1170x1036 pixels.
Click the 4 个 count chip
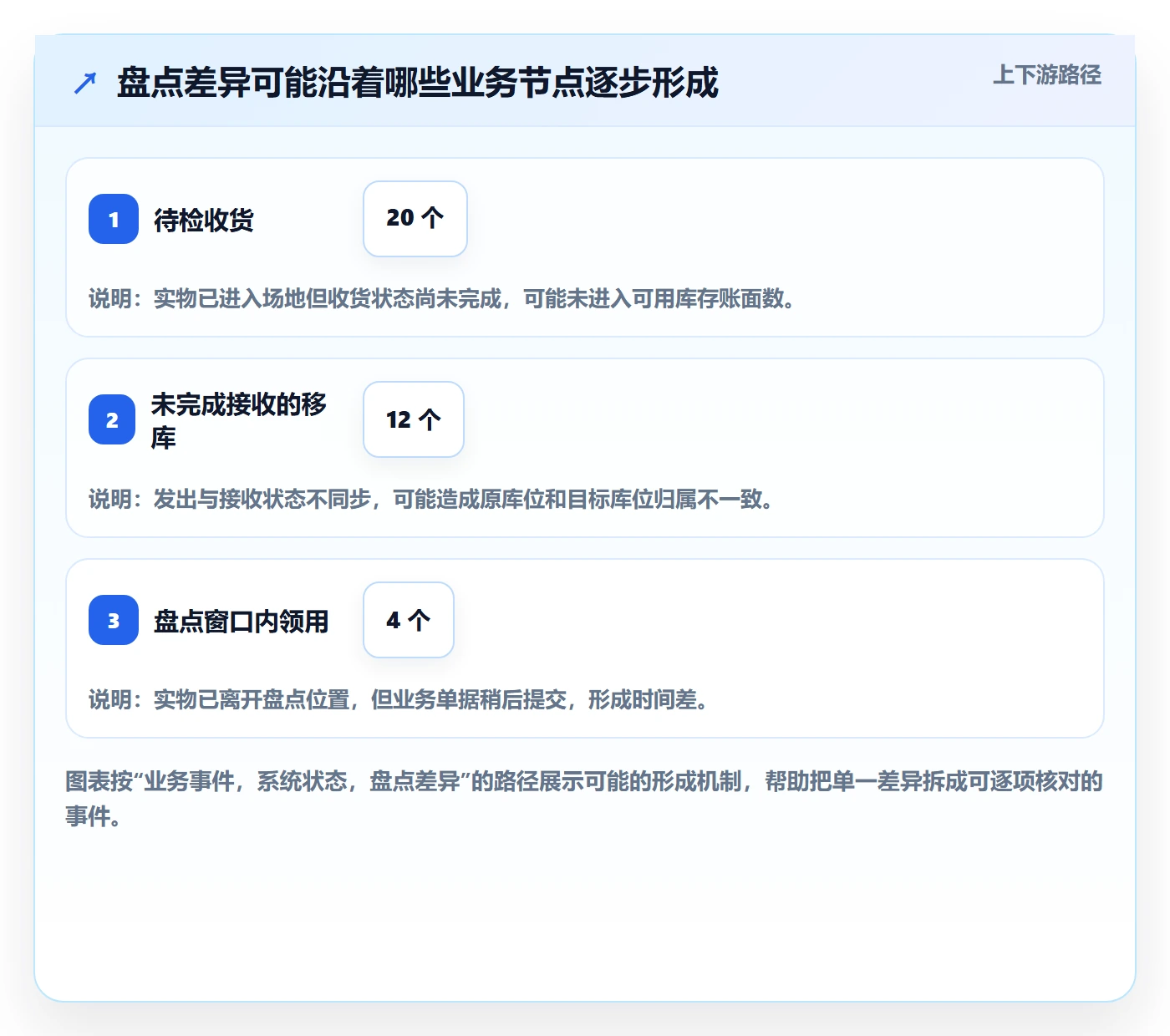click(409, 620)
